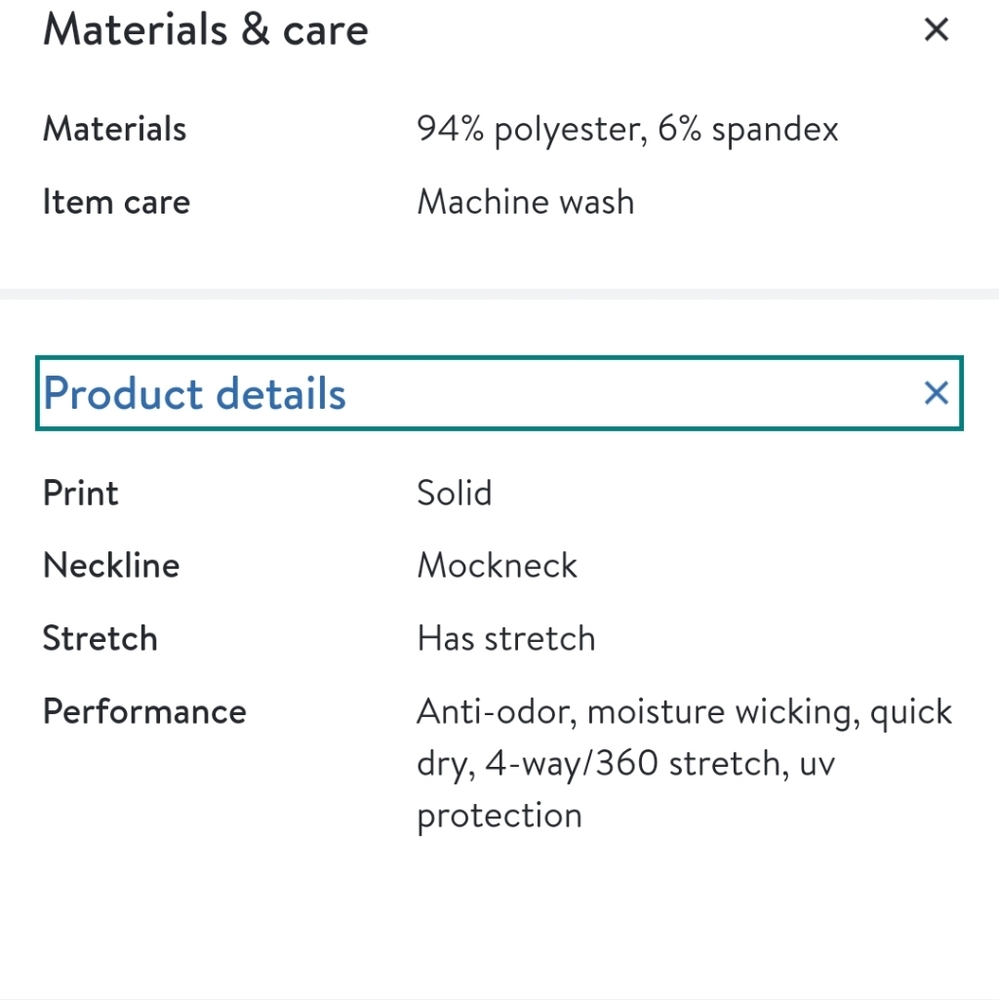
Task: Click the '94% polyester' text
Action: 526,129
